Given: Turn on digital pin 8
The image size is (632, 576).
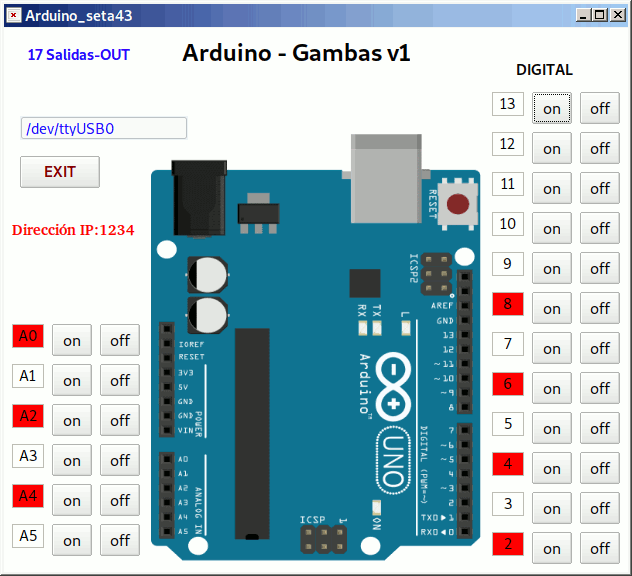Looking at the screenshot, I should 551,308.
